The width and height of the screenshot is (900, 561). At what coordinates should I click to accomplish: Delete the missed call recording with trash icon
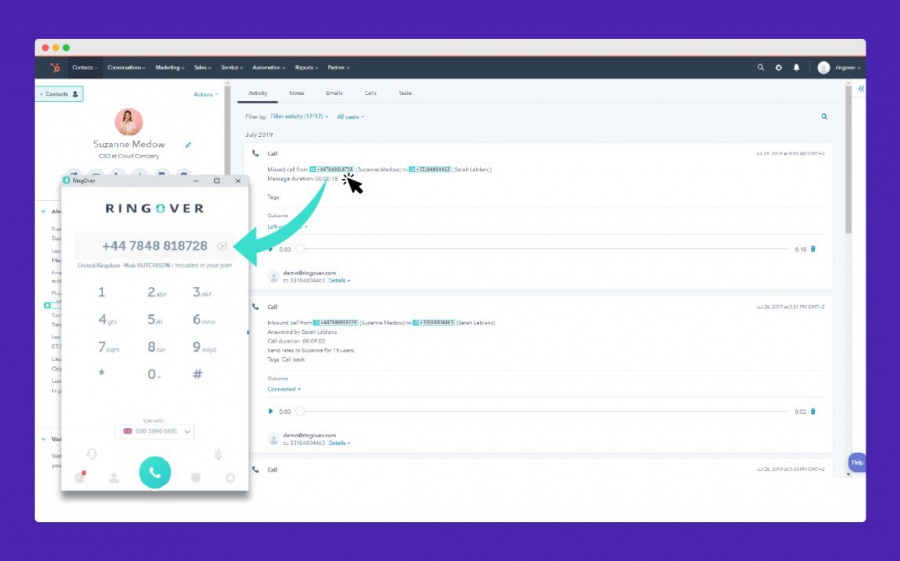pos(813,249)
